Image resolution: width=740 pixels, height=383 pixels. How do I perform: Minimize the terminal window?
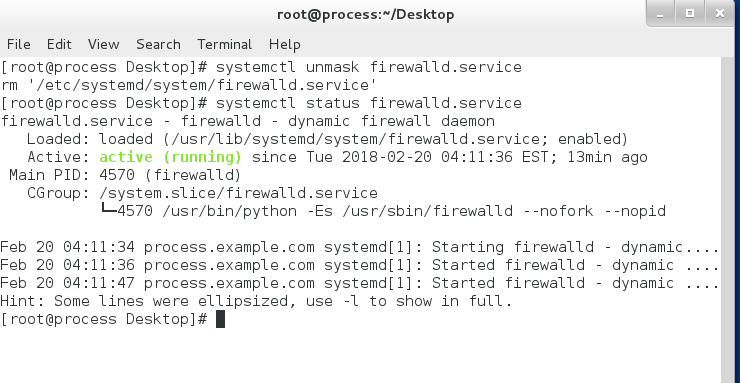pyautogui.click(x=661, y=14)
